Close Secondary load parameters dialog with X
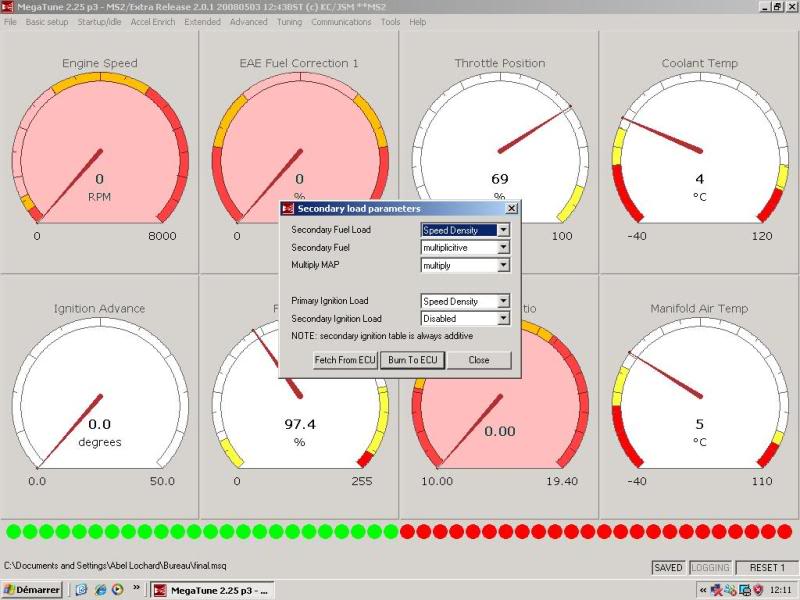The width and height of the screenshot is (800, 600). [x=511, y=208]
